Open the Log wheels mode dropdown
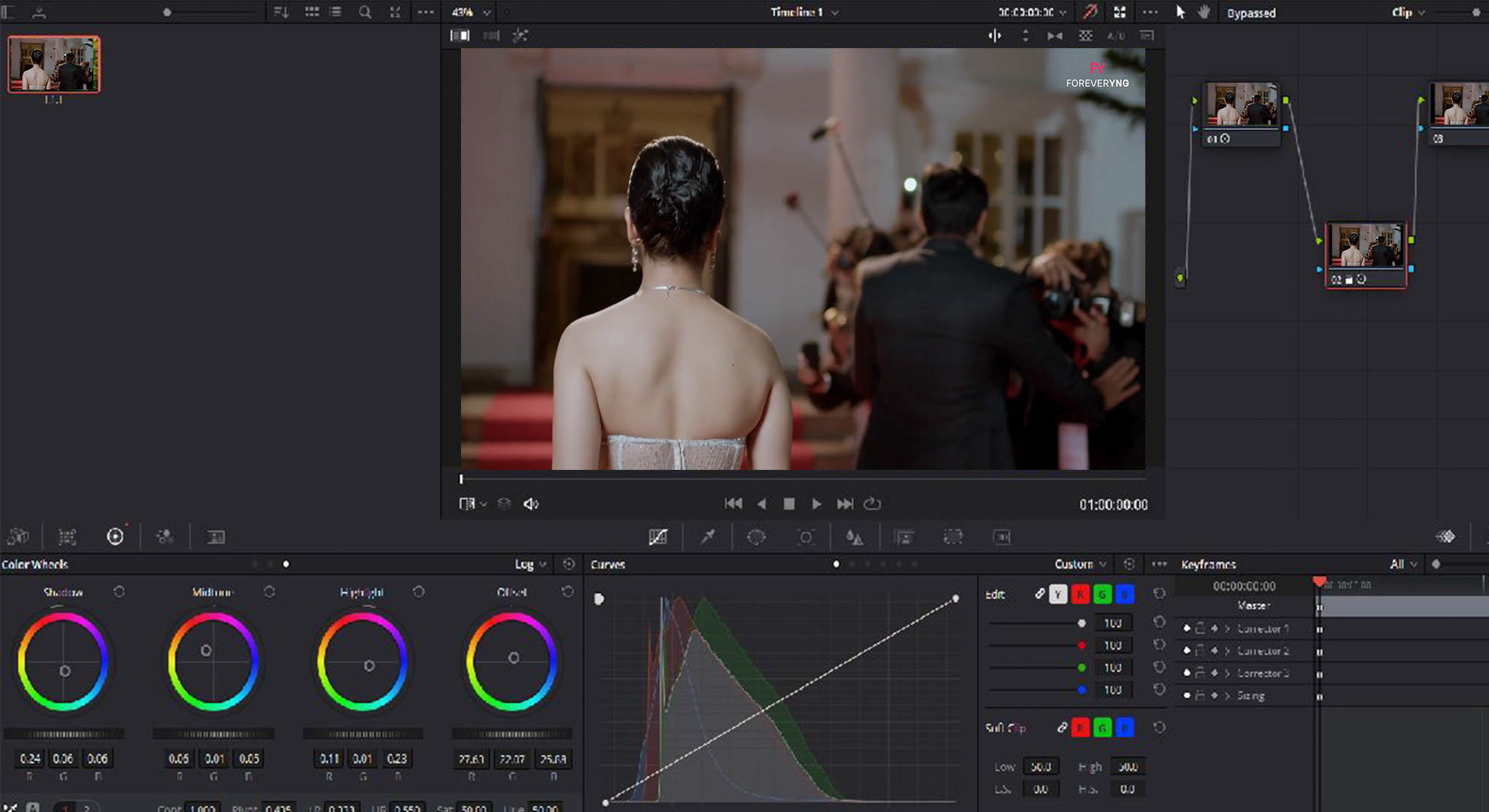This screenshot has height=812, width=1489. pos(530,564)
